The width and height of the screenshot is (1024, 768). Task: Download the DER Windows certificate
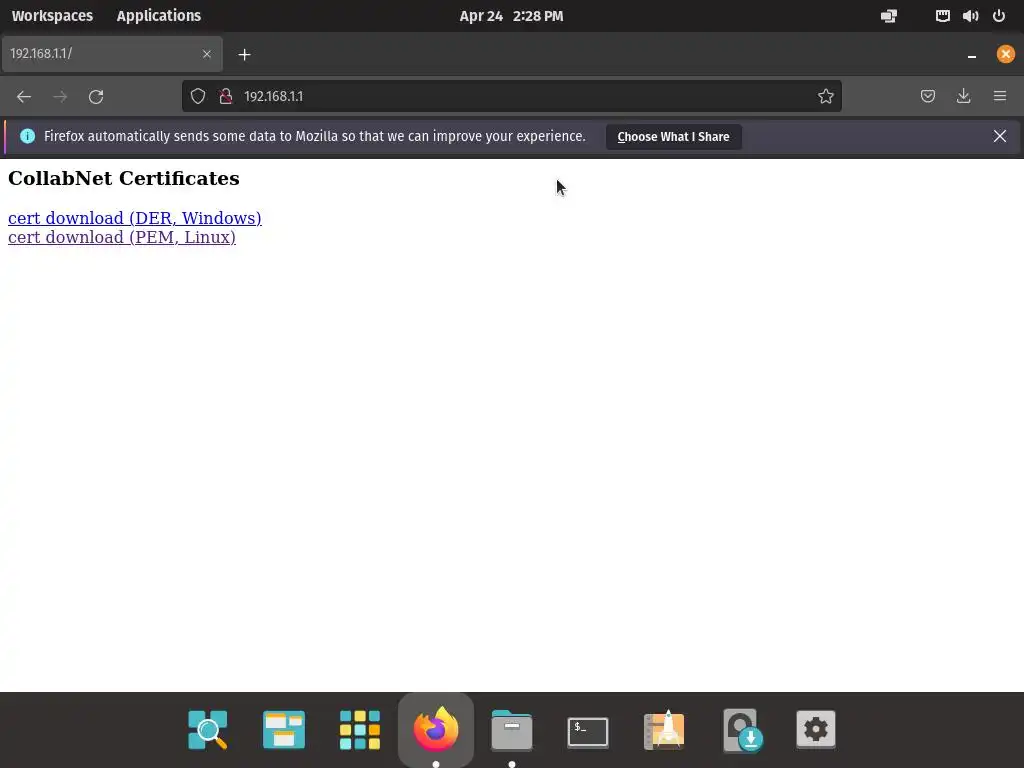135,217
